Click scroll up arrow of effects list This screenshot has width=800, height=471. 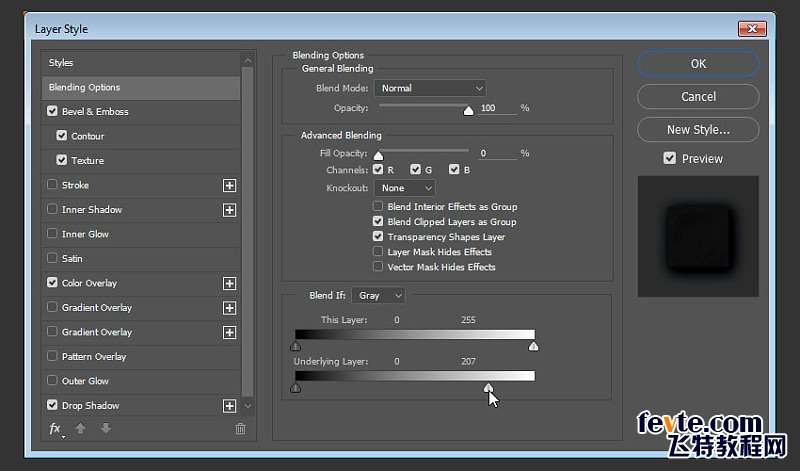tap(247, 60)
